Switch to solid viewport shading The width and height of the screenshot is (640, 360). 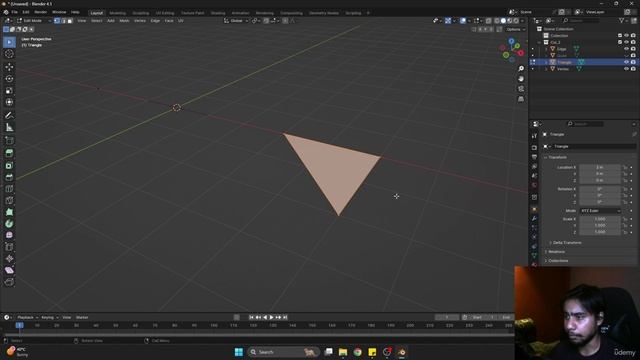tap(503, 20)
